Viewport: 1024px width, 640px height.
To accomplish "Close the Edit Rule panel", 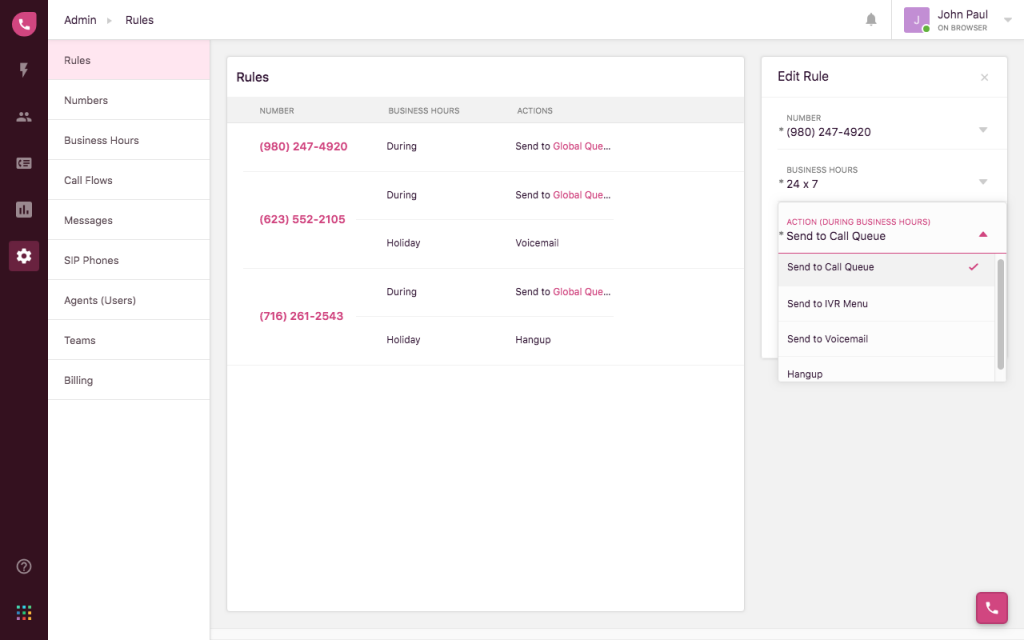I will point(984,77).
